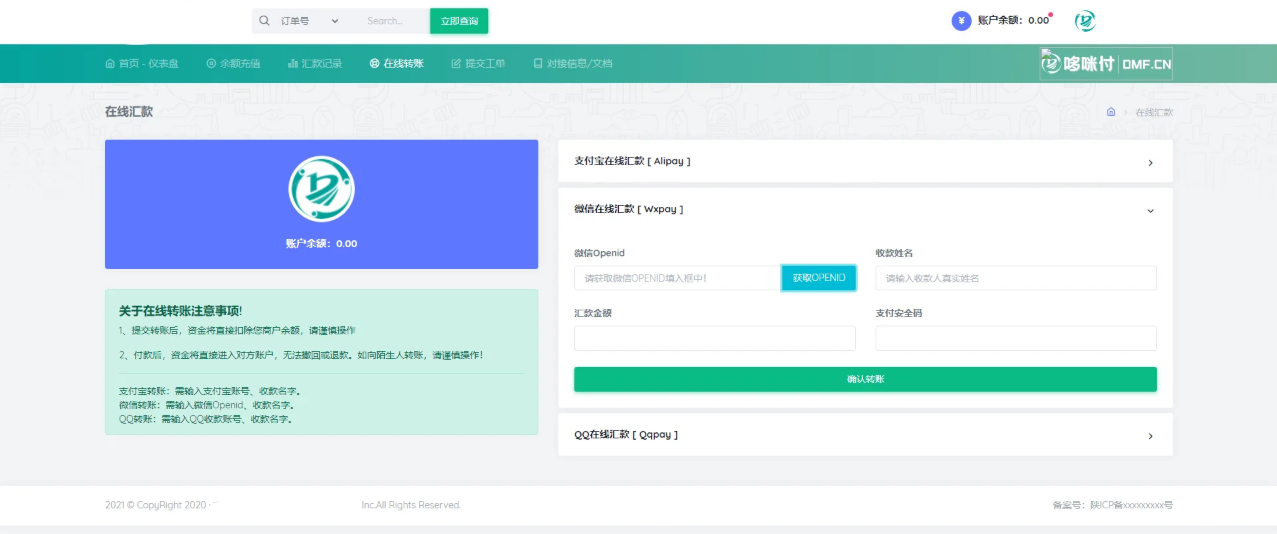Open the user avatar icon in header
Screen dimensions: 1277x534
(1085, 21)
